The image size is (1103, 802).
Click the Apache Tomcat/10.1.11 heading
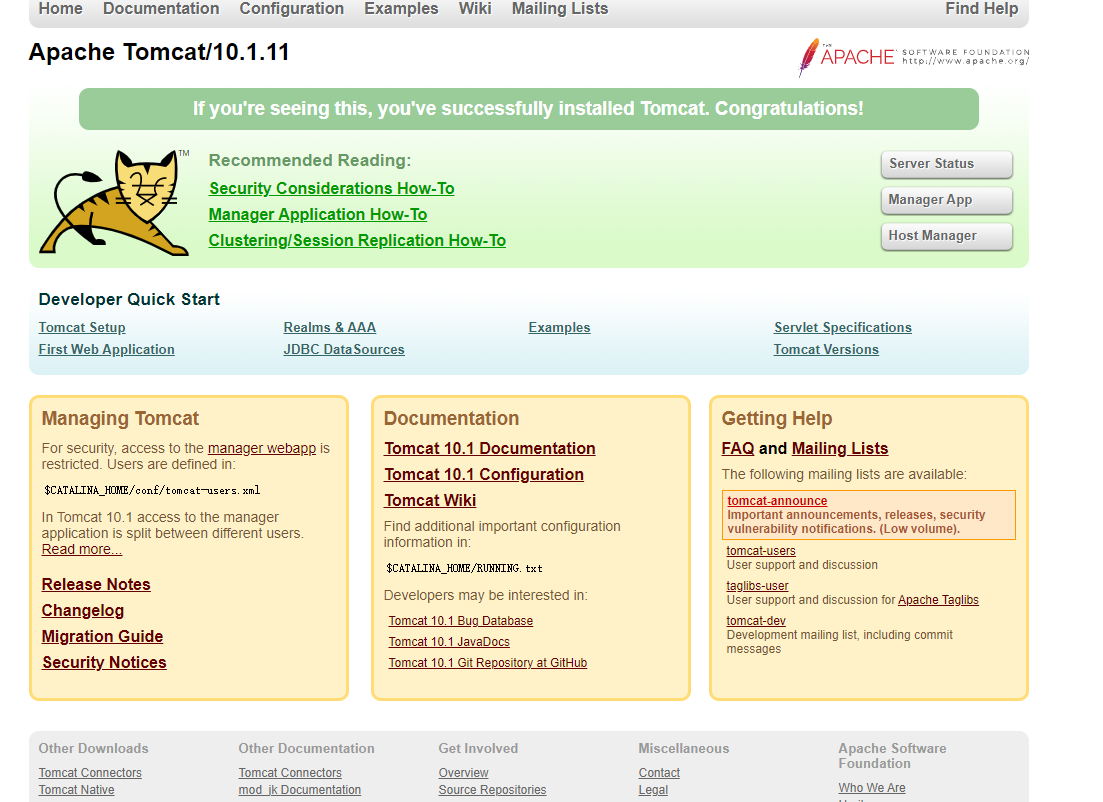coord(159,52)
